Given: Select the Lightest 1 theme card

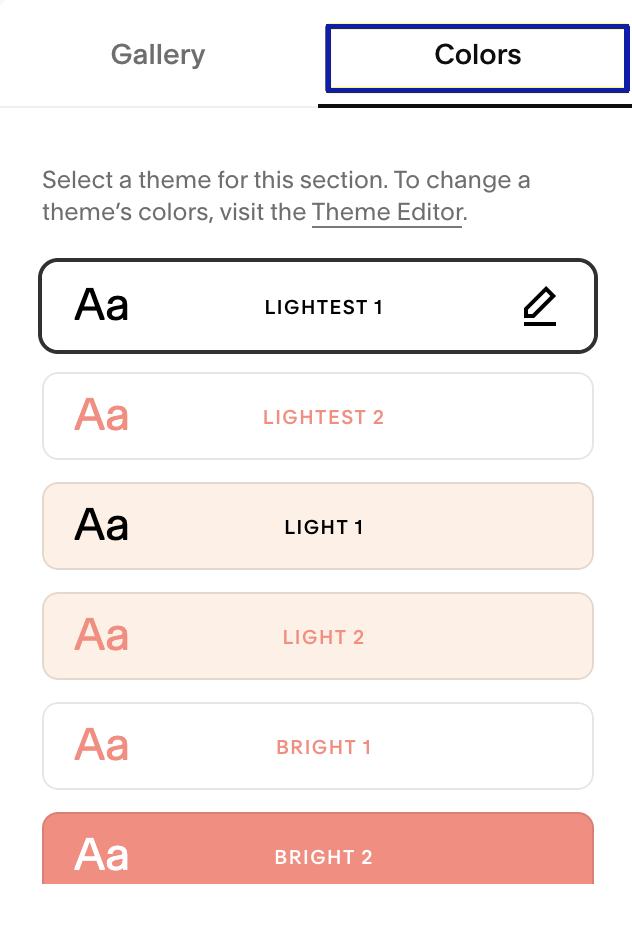Looking at the screenshot, I should click(x=318, y=306).
